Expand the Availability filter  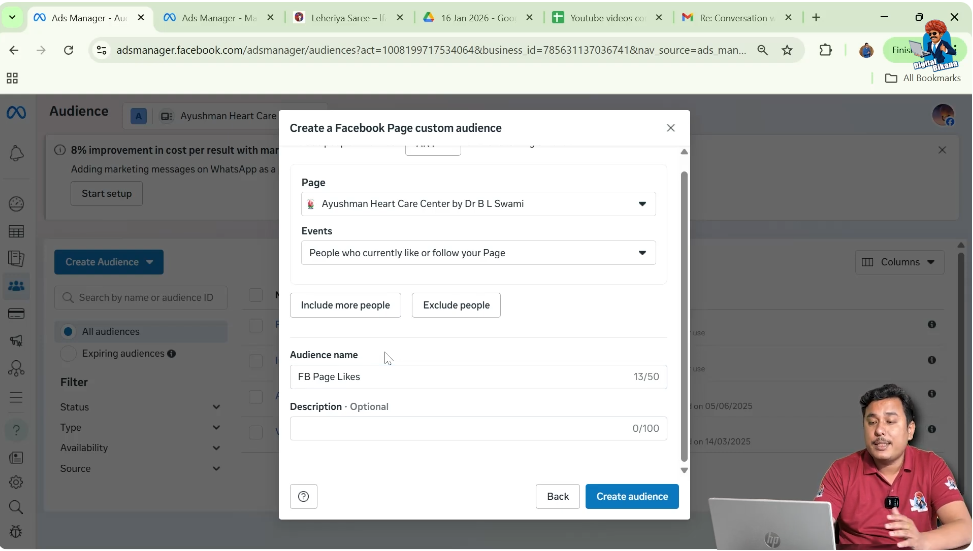(140, 447)
